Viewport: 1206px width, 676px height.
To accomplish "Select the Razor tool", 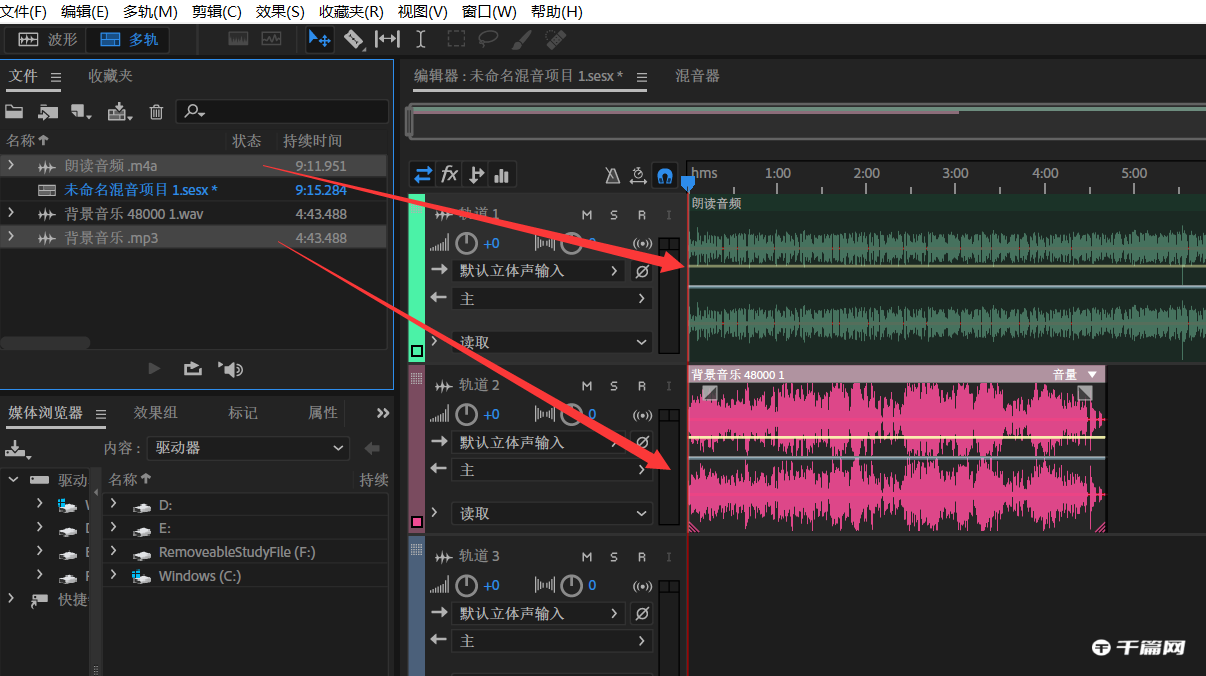I will tap(354, 39).
